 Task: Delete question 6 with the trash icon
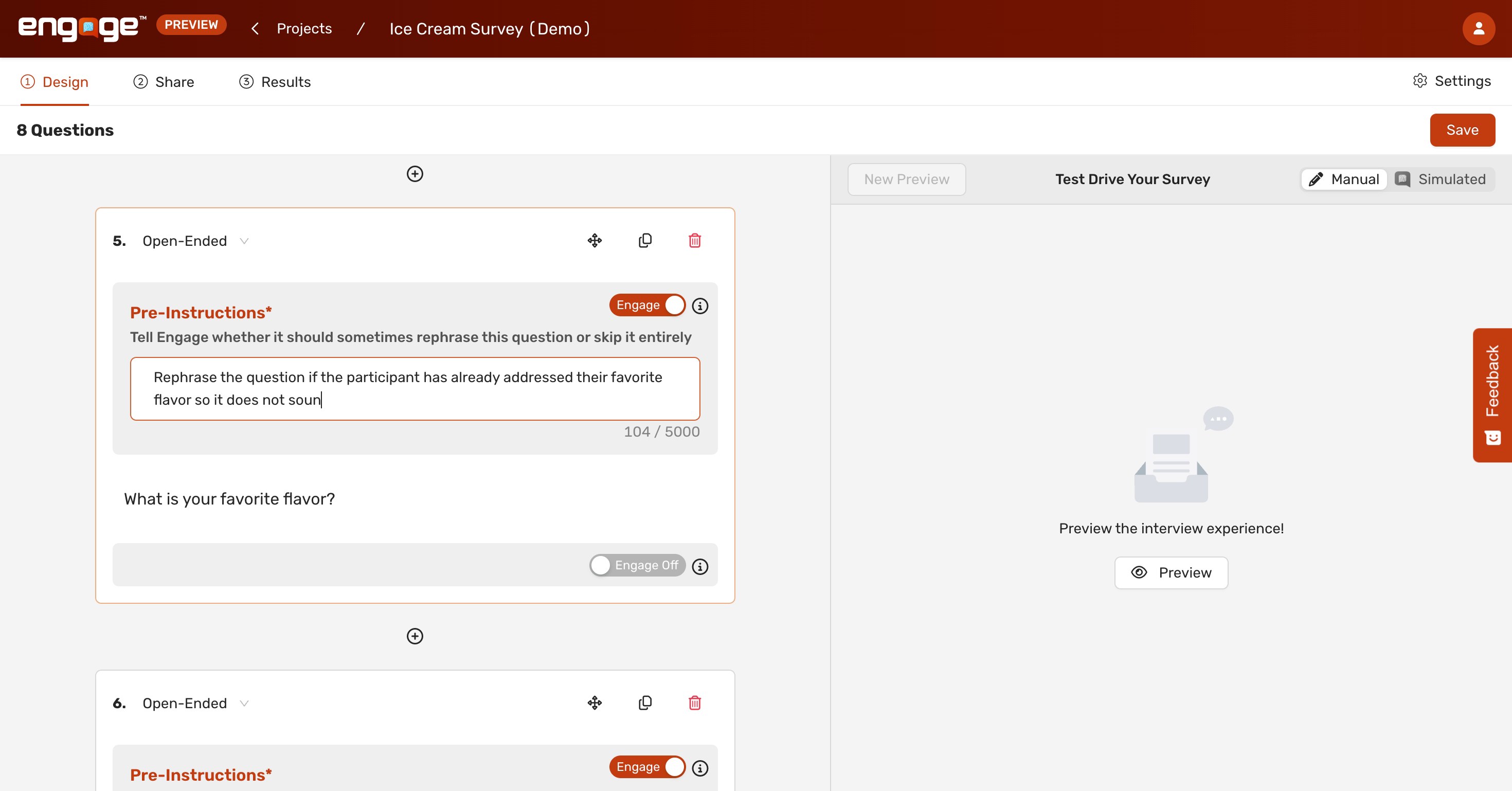click(x=695, y=703)
